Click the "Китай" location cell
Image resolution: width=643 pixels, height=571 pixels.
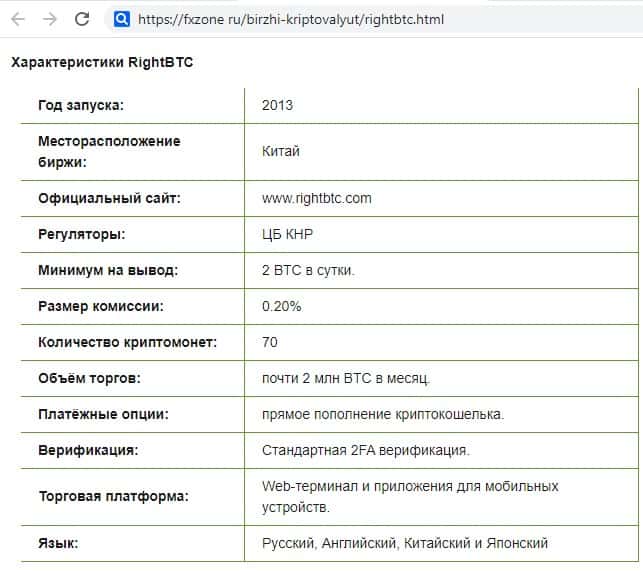pos(280,151)
